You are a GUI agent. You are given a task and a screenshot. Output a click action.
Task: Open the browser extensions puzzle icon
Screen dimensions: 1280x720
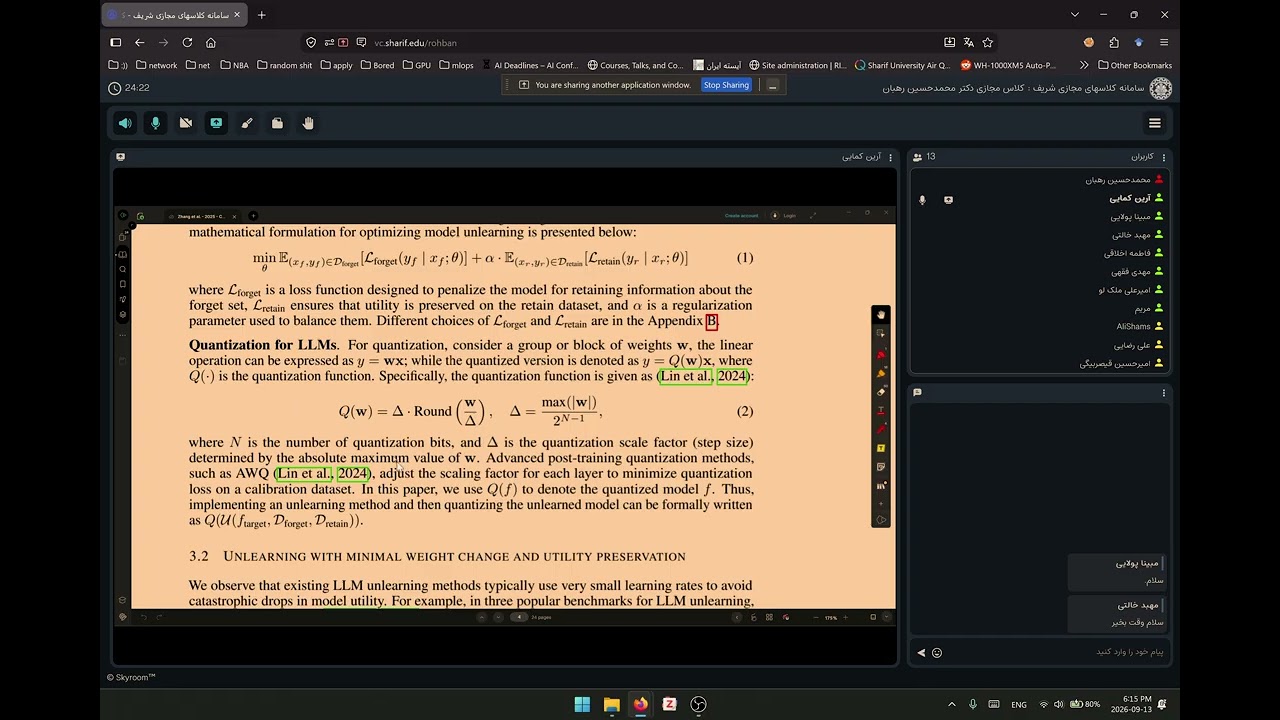pyautogui.click(x=1114, y=43)
